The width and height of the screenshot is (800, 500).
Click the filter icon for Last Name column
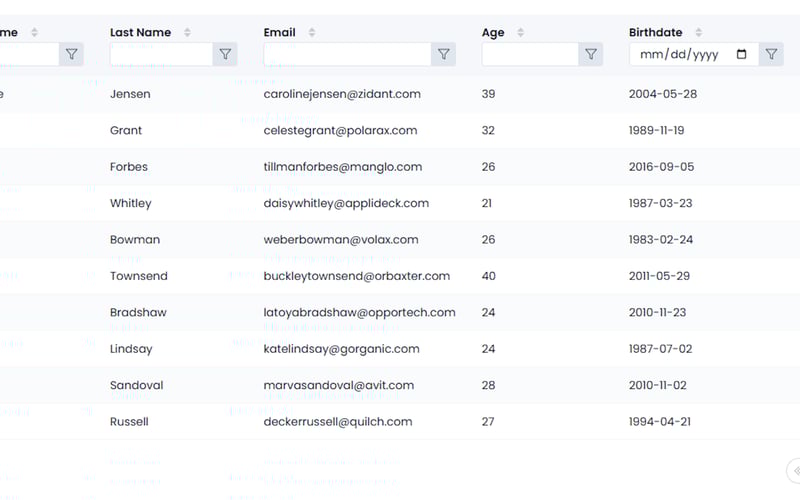point(225,54)
